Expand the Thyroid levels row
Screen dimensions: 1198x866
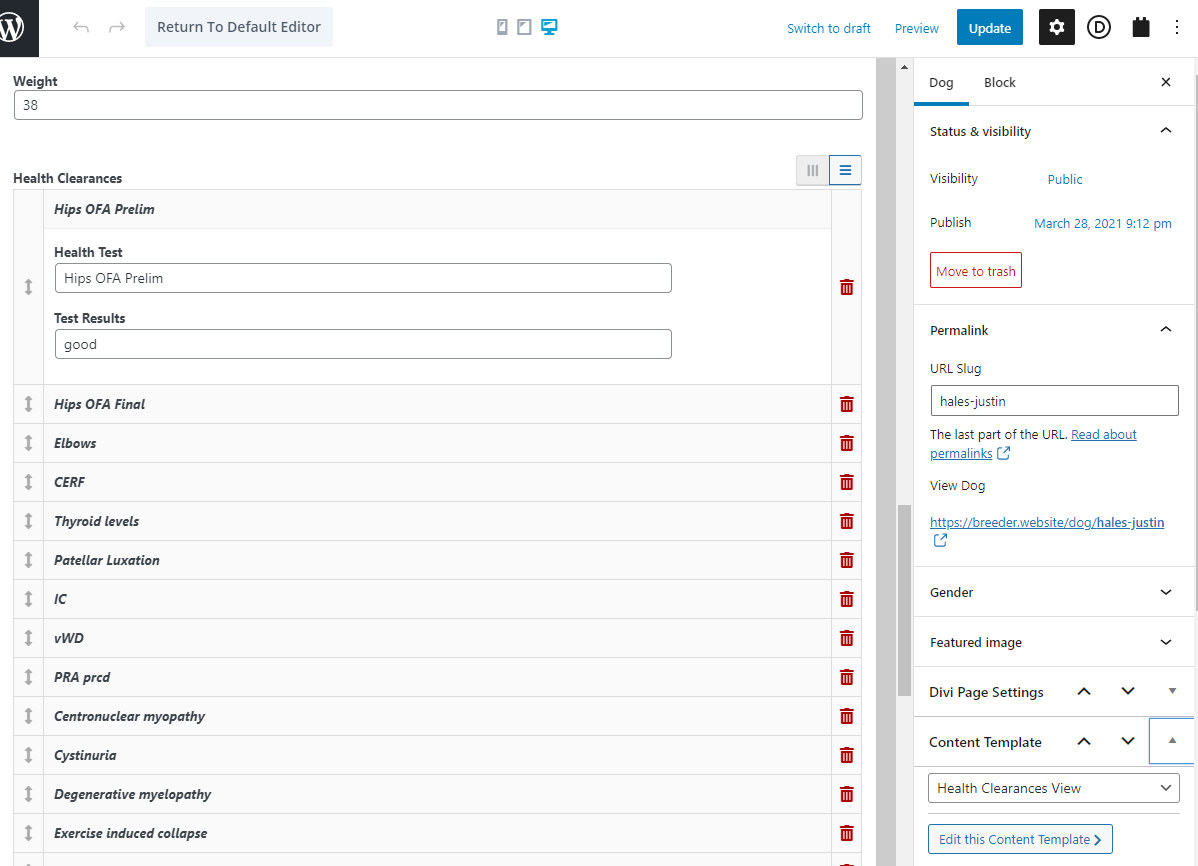pyautogui.click(x=437, y=521)
